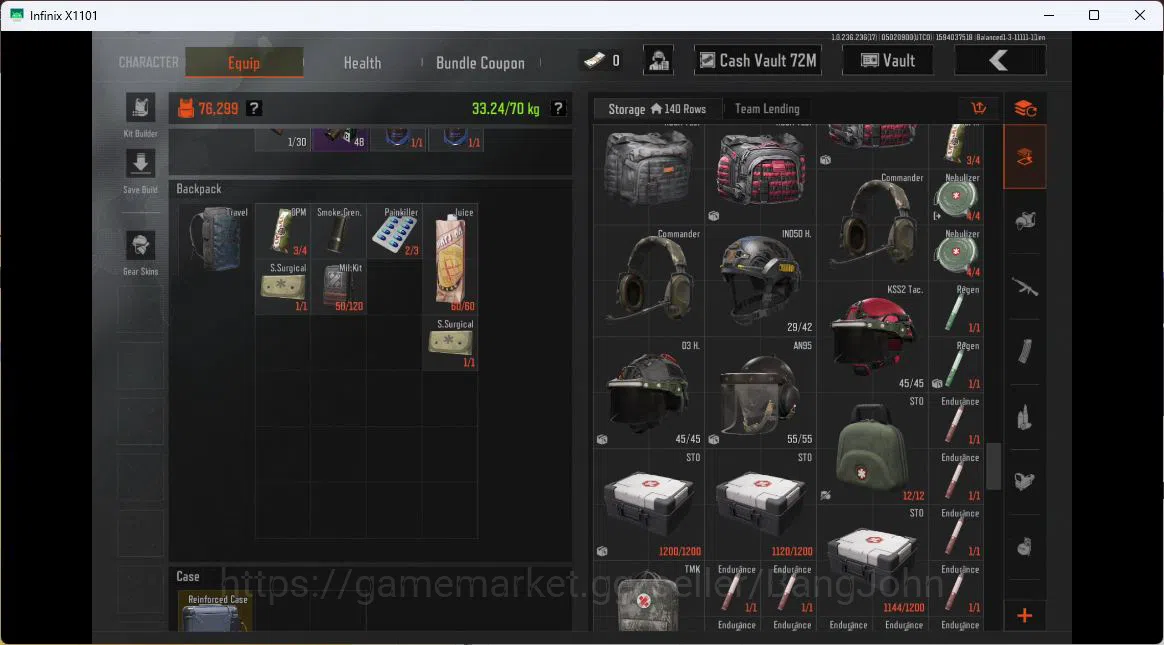
Task: Click the orange plus icon
Action: (1024, 615)
